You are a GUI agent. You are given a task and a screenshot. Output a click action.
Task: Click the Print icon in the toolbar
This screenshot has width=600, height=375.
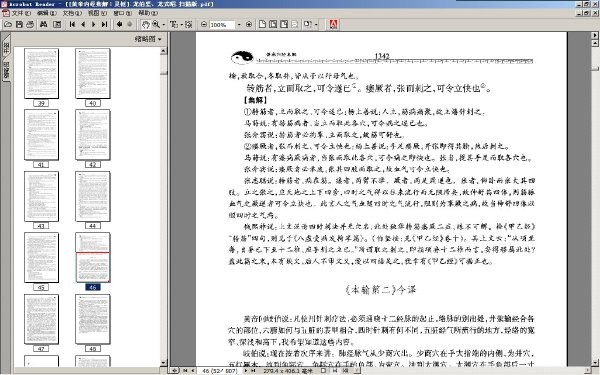pyautogui.click(x=30, y=24)
